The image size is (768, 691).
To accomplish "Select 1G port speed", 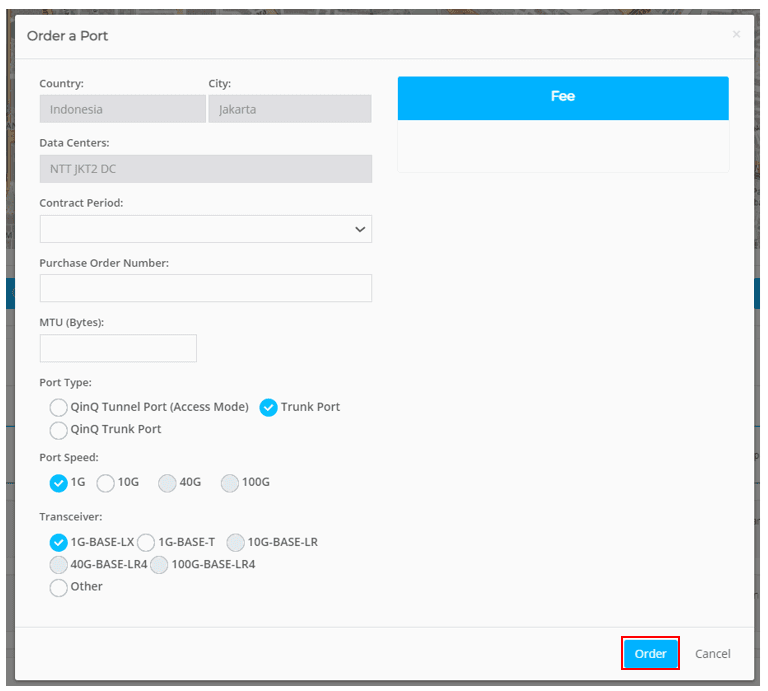I will (59, 482).
